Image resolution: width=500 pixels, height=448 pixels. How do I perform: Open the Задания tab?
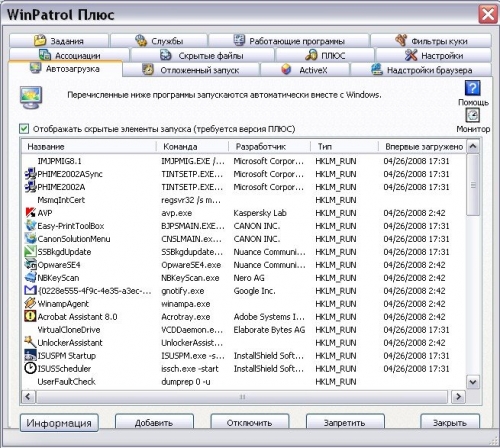(x=59, y=41)
